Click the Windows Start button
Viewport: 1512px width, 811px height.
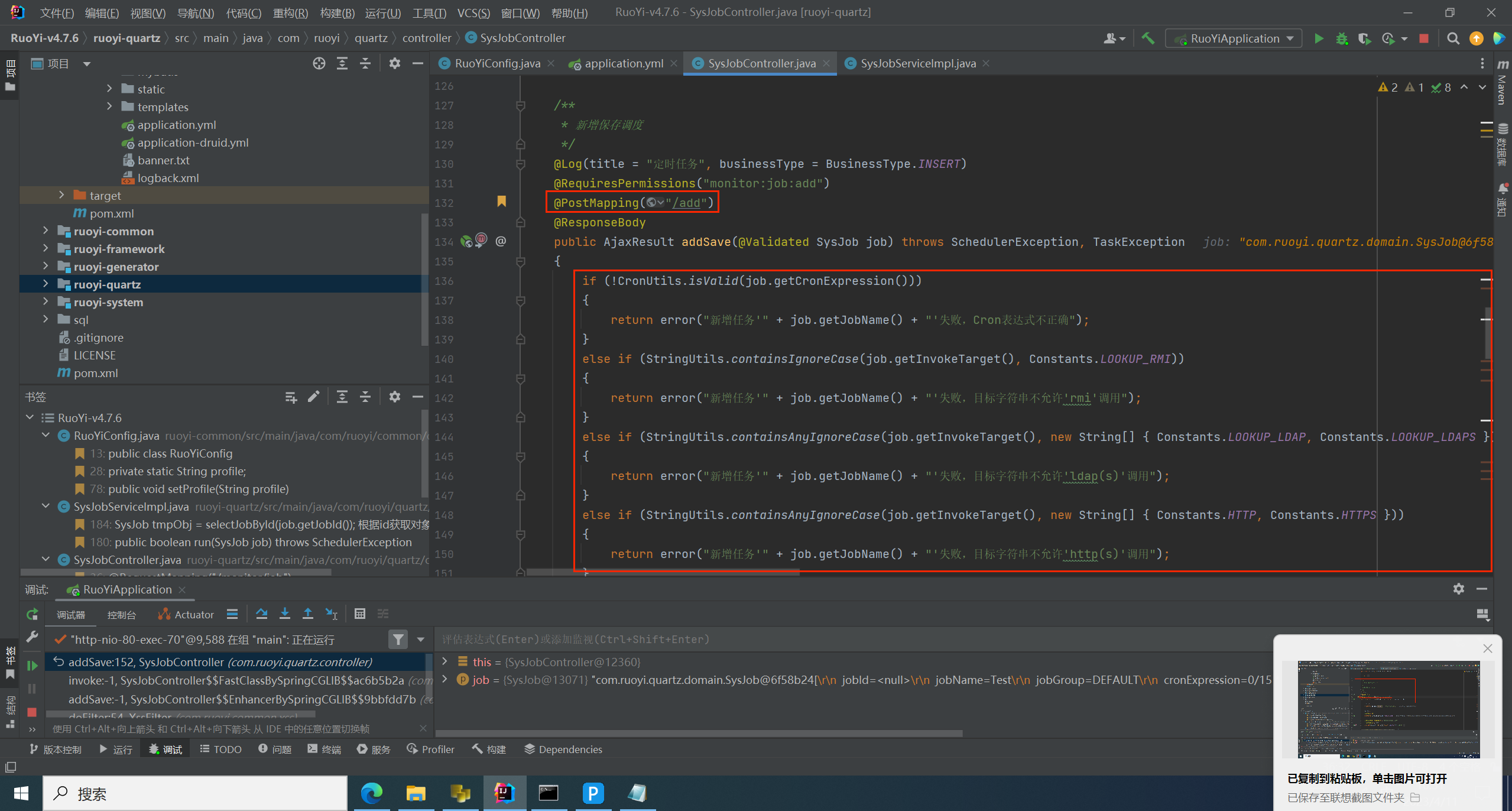[21, 793]
